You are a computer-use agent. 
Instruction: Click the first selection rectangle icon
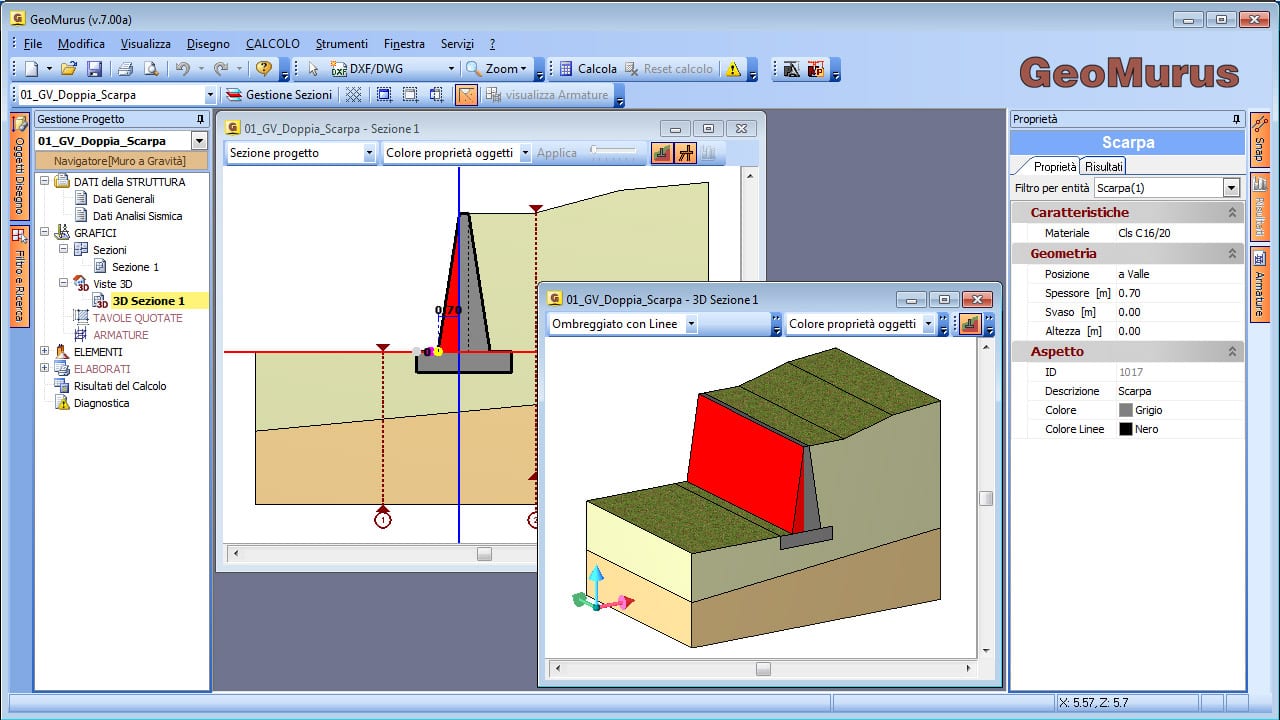tap(384, 95)
